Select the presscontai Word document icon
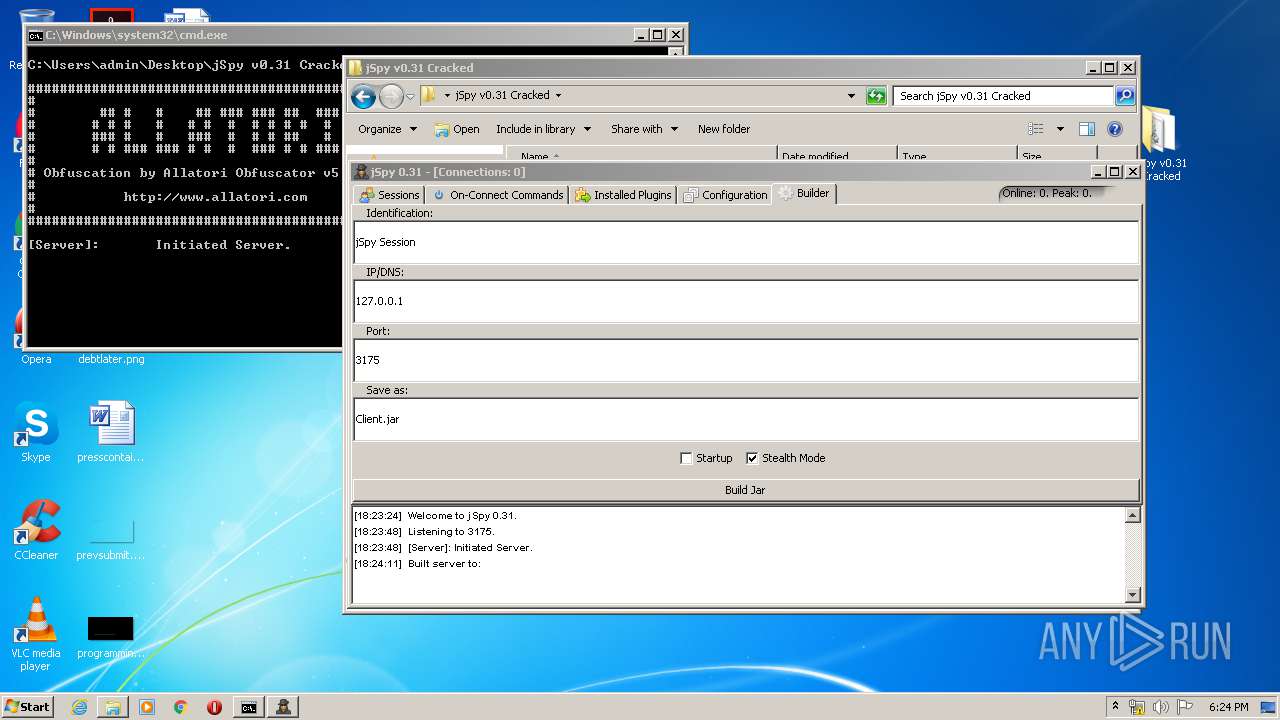The height and width of the screenshot is (720, 1280). [x=111, y=433]
